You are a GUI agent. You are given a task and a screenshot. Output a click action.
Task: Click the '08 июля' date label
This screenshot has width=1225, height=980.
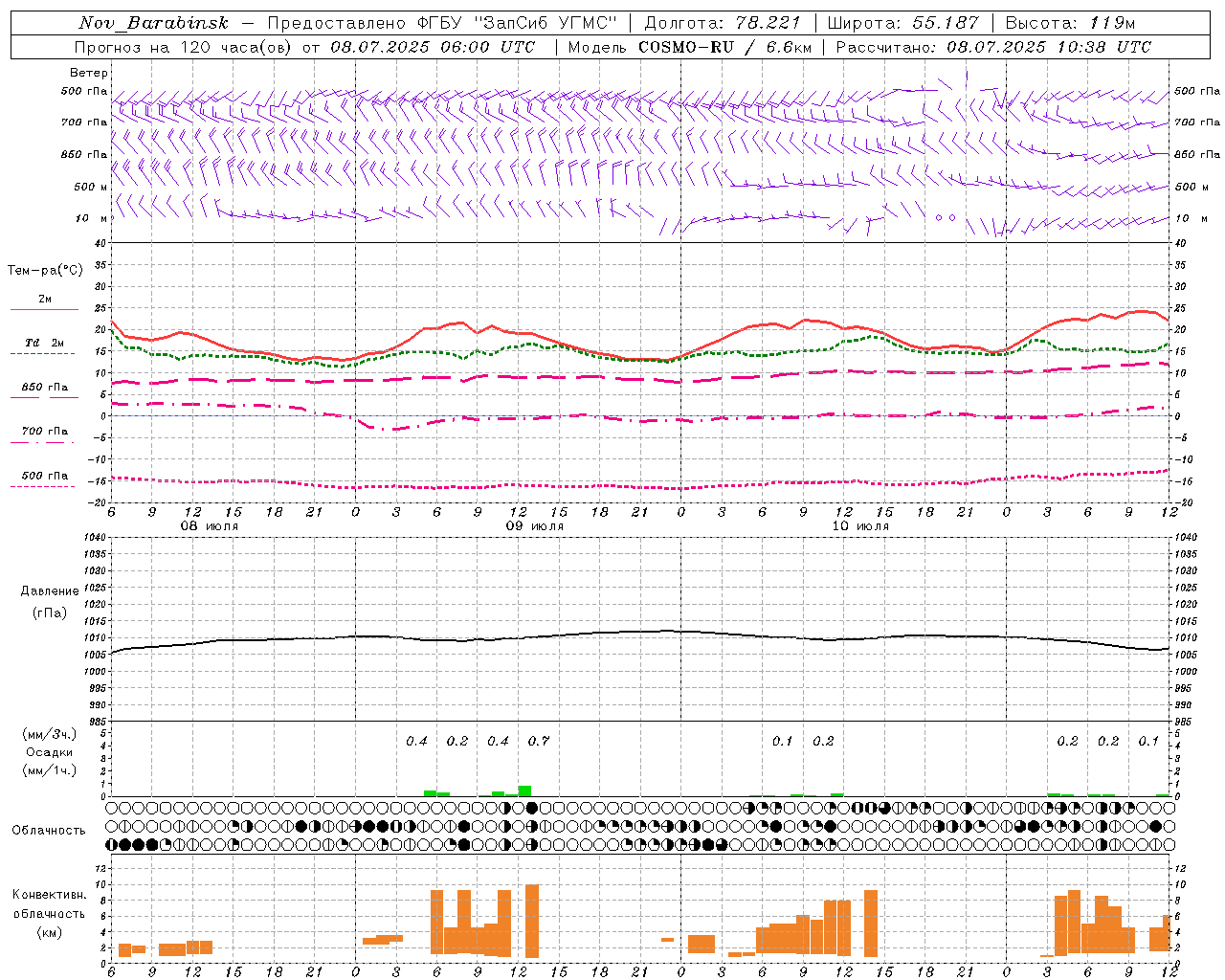(210, 526)
